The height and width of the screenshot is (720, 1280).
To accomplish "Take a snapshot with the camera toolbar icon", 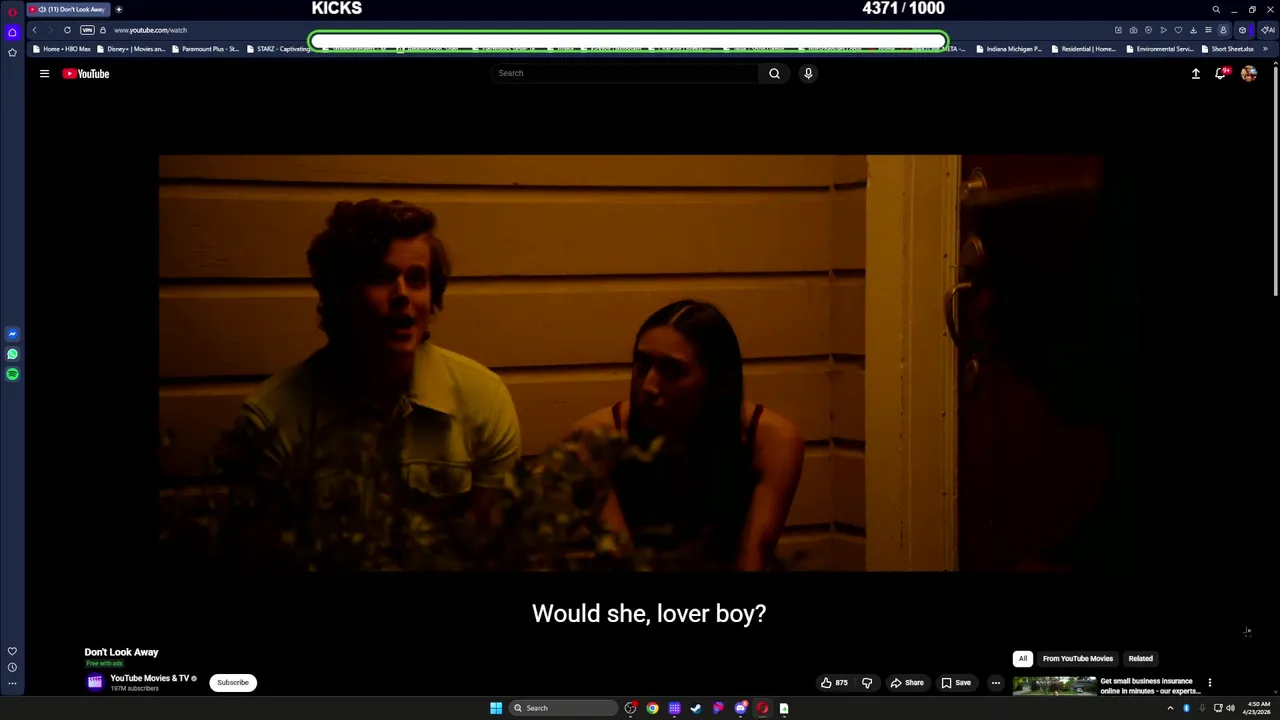I will click(x=1133, y=30).
